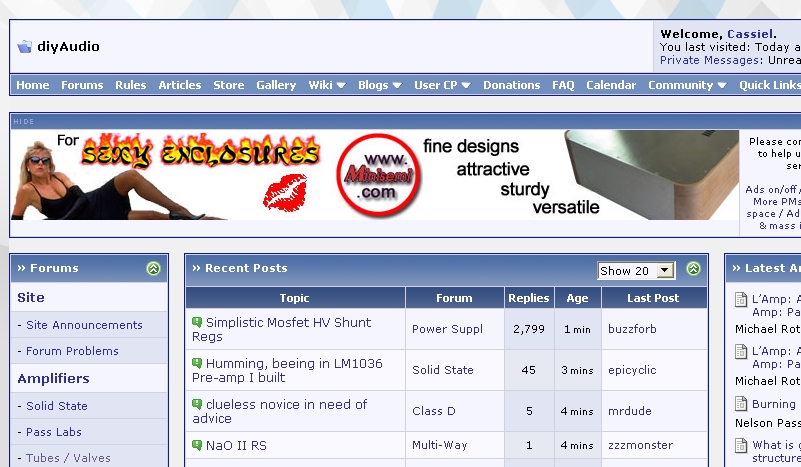Open the Quick Links menu
Screen dimensions: 801x467
[x=770, y=85]
